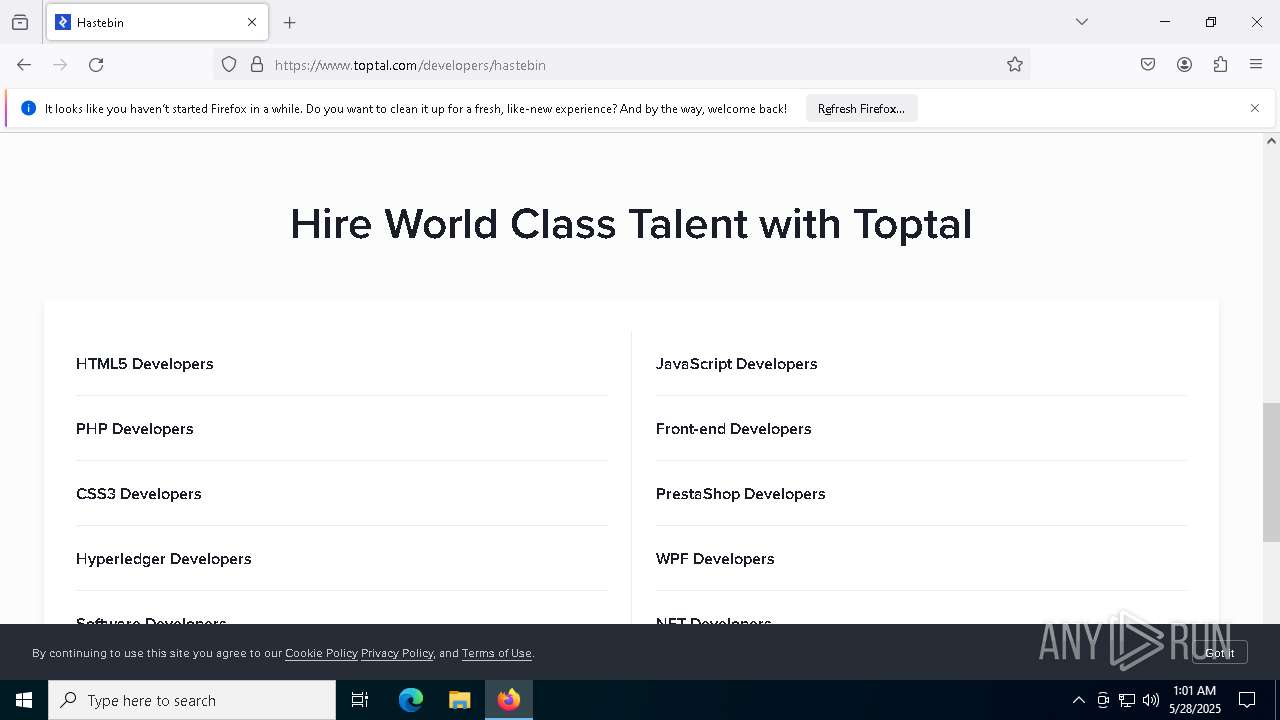
Task: Open Terms of Use link
Action: click(x=497, y=653)
